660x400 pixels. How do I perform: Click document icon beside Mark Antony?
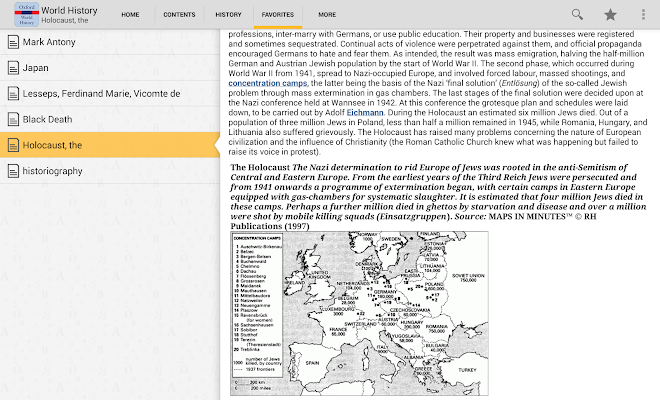(13, 42)
